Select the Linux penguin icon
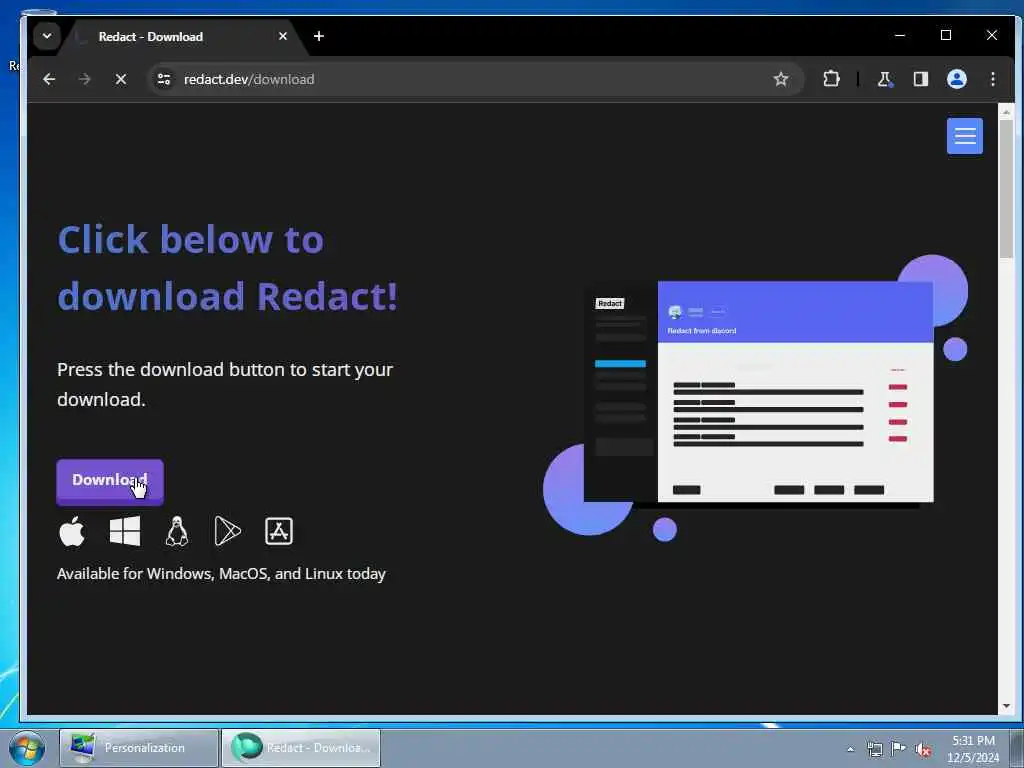This screenshot has width=1024, height=768. point(177,531)
